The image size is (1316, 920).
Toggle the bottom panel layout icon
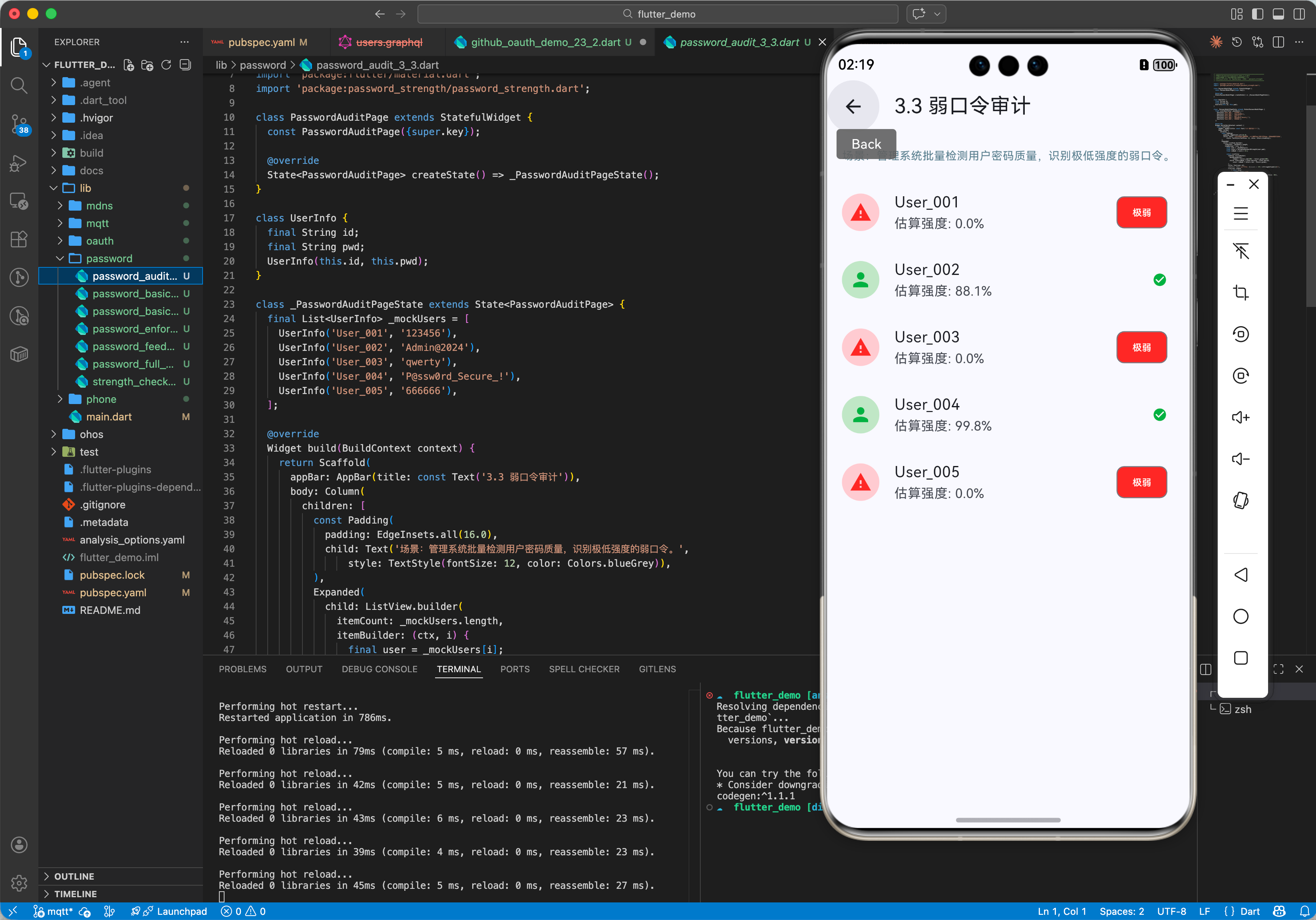[1278, 14]
